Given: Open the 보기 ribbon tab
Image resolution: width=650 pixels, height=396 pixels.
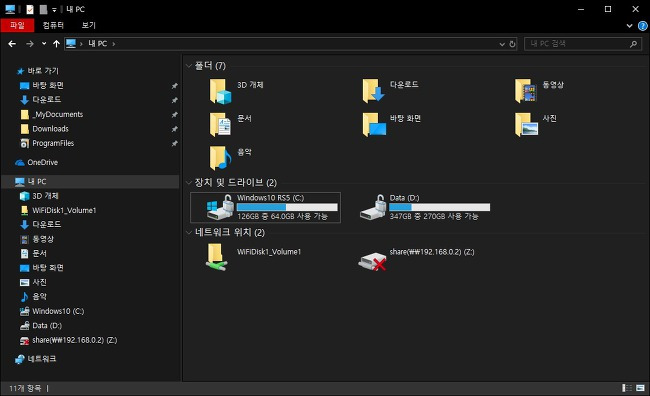Looking at the screenshot, I should 88,25.
